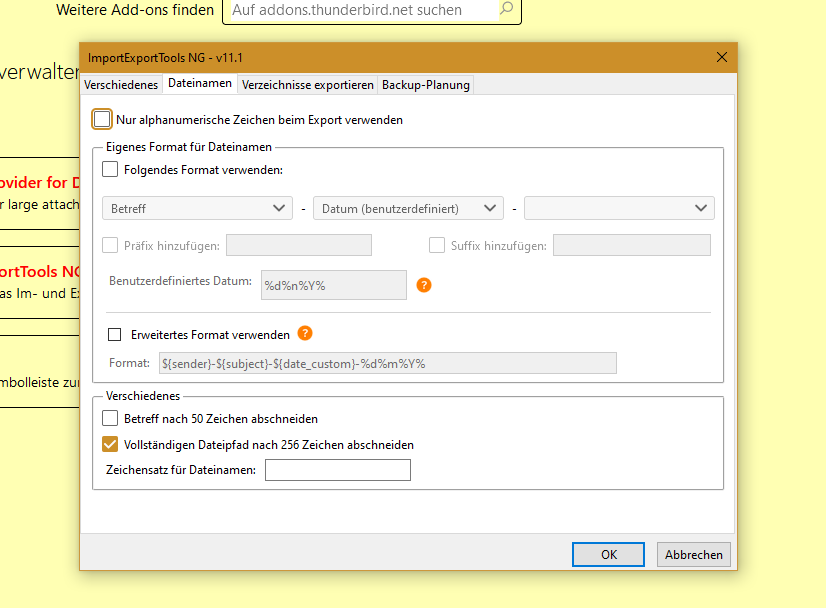
Task: Check Folgendes Format verwenden
Action: tap(110, 169)
